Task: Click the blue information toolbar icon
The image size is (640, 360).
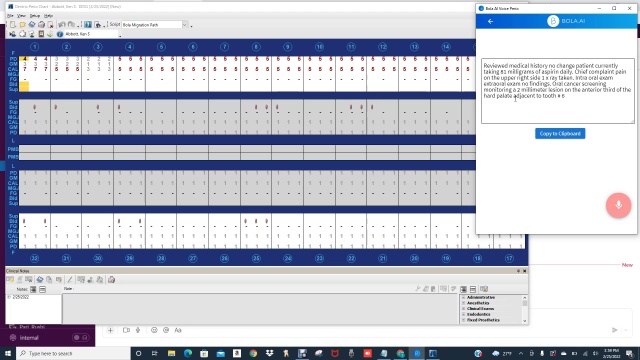Action: pyautogui.click(x=88, y=25)
